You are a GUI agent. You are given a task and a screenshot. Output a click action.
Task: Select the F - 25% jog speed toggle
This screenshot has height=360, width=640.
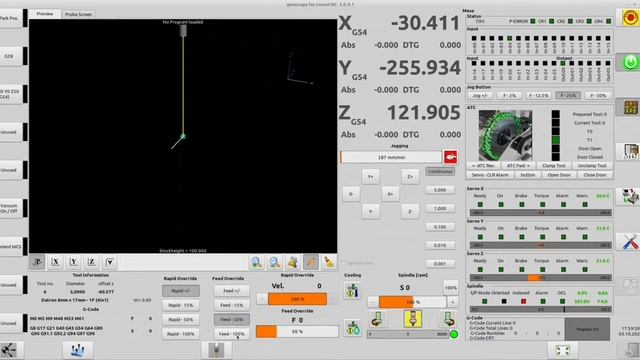point(568,95)
